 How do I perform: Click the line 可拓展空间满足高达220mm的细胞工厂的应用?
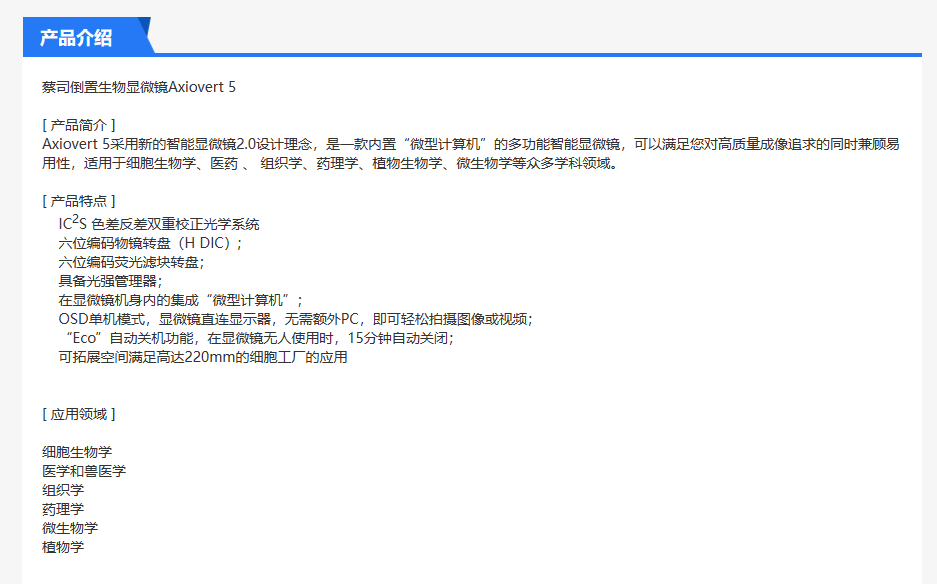[x=203, y=357]
